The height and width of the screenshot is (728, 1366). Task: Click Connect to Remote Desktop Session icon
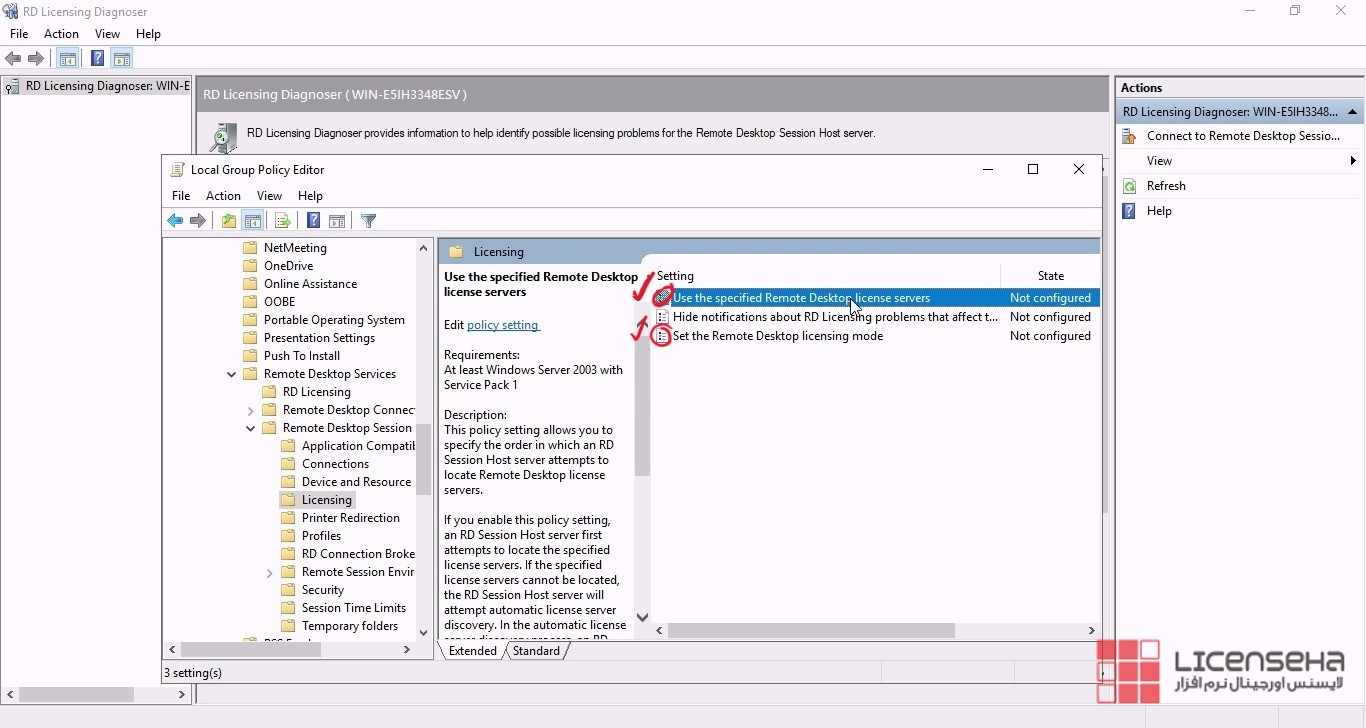[x=1129, y=136]
